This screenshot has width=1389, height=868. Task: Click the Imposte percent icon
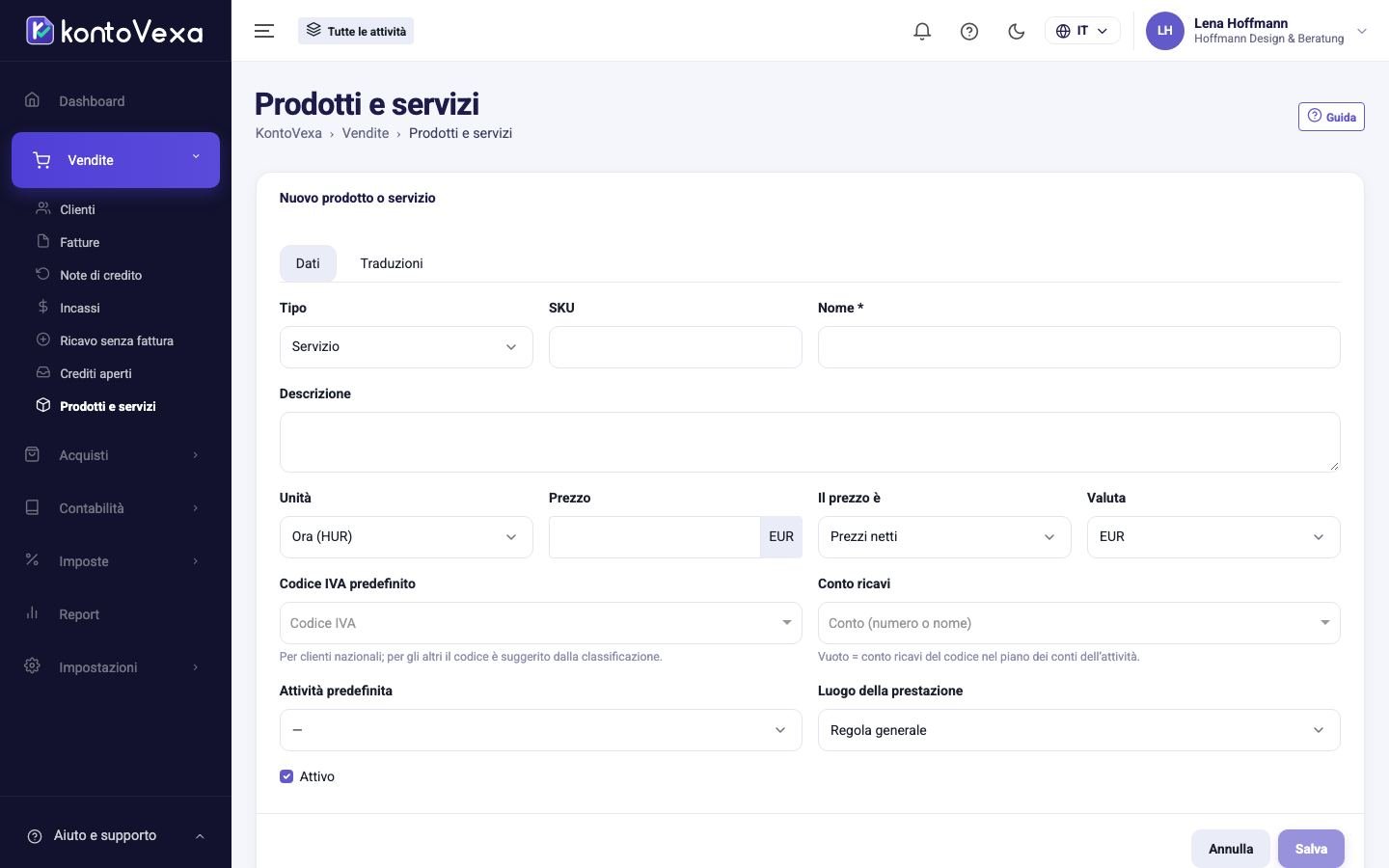(32, 559)
